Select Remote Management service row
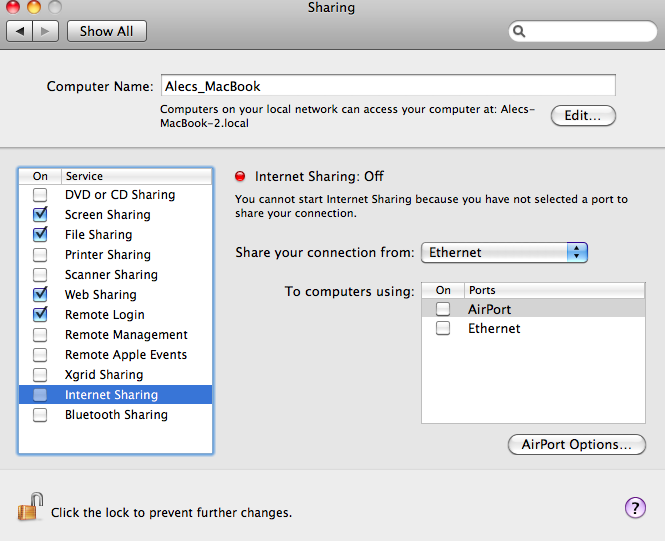 [x=126, y=335]
